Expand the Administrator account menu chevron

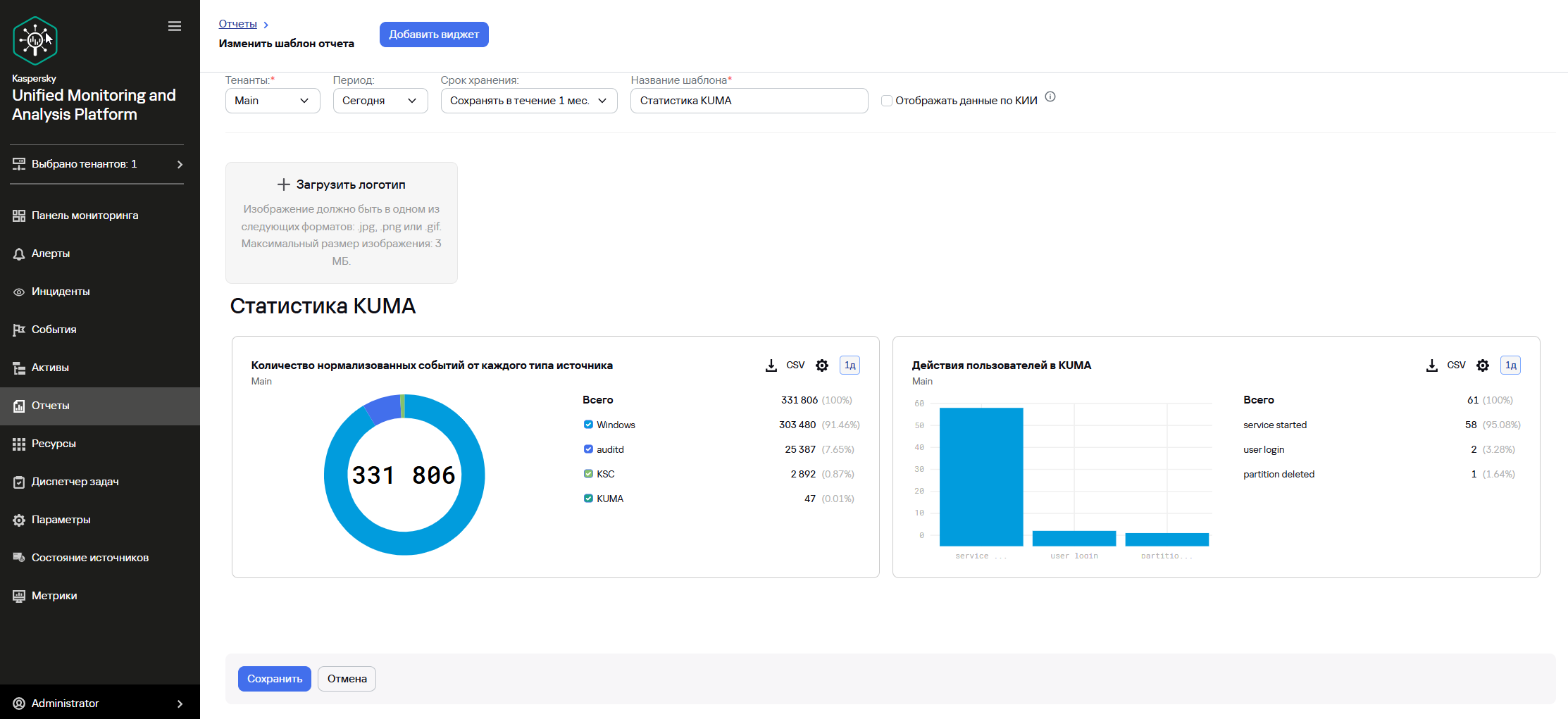click(x=180, y=704)
